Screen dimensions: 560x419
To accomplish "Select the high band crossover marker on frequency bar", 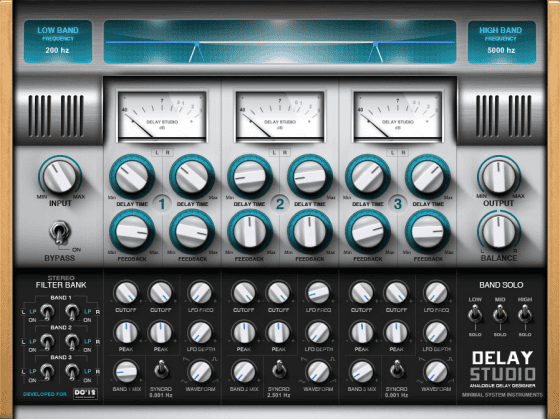I will [x=375, y=44].
